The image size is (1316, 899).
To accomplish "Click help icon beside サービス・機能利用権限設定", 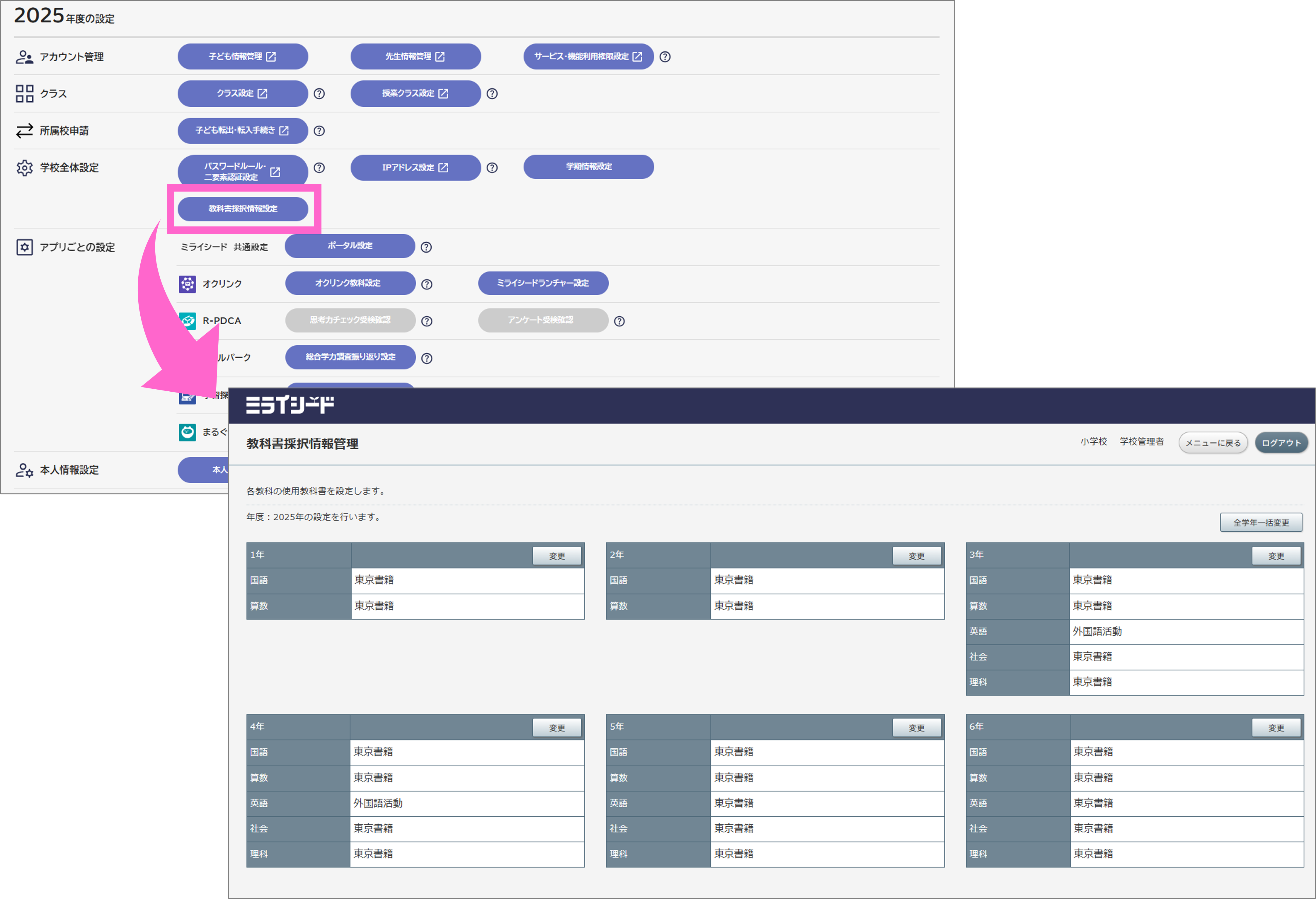I will click(x=665, y=57).
